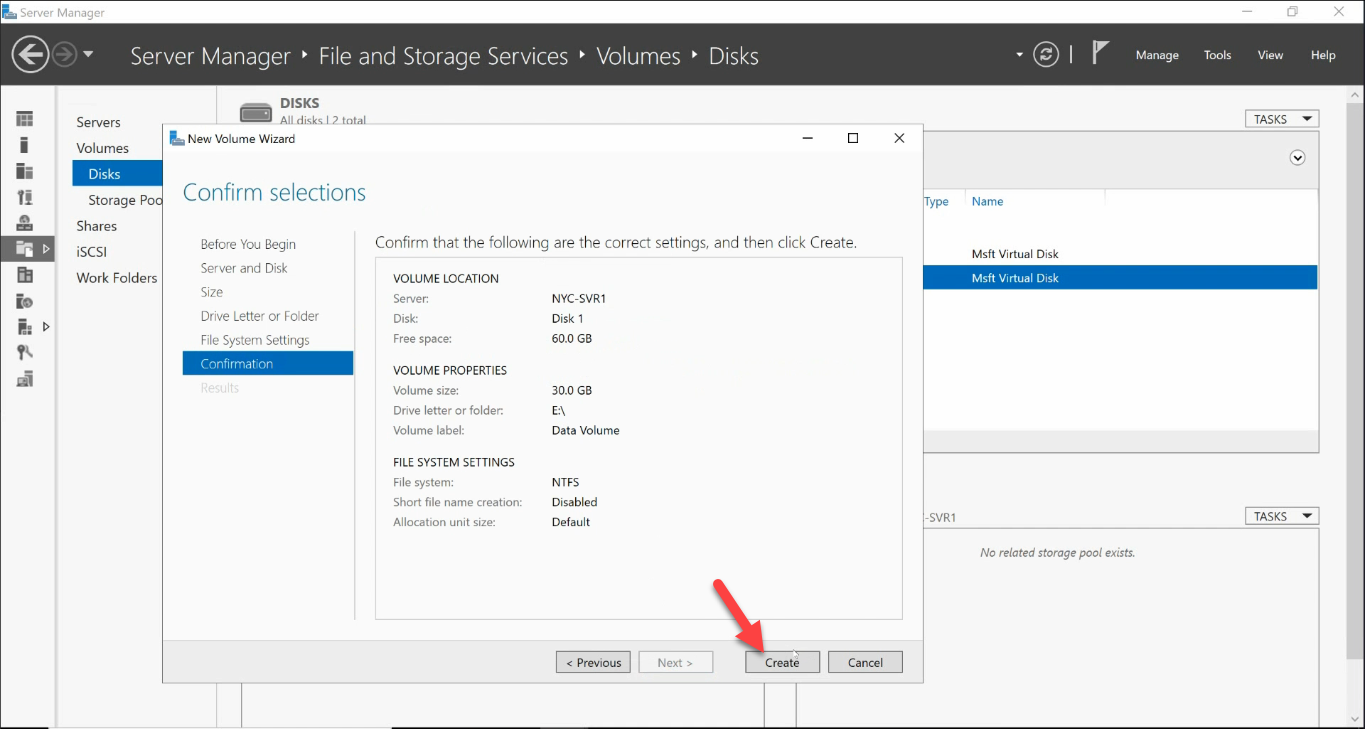Image resolution: width=1365 pixels, height=729 pixels.
Task: Click the NYC-SVR1 server value
Action: pyautogui.click(x=579, y=299)
